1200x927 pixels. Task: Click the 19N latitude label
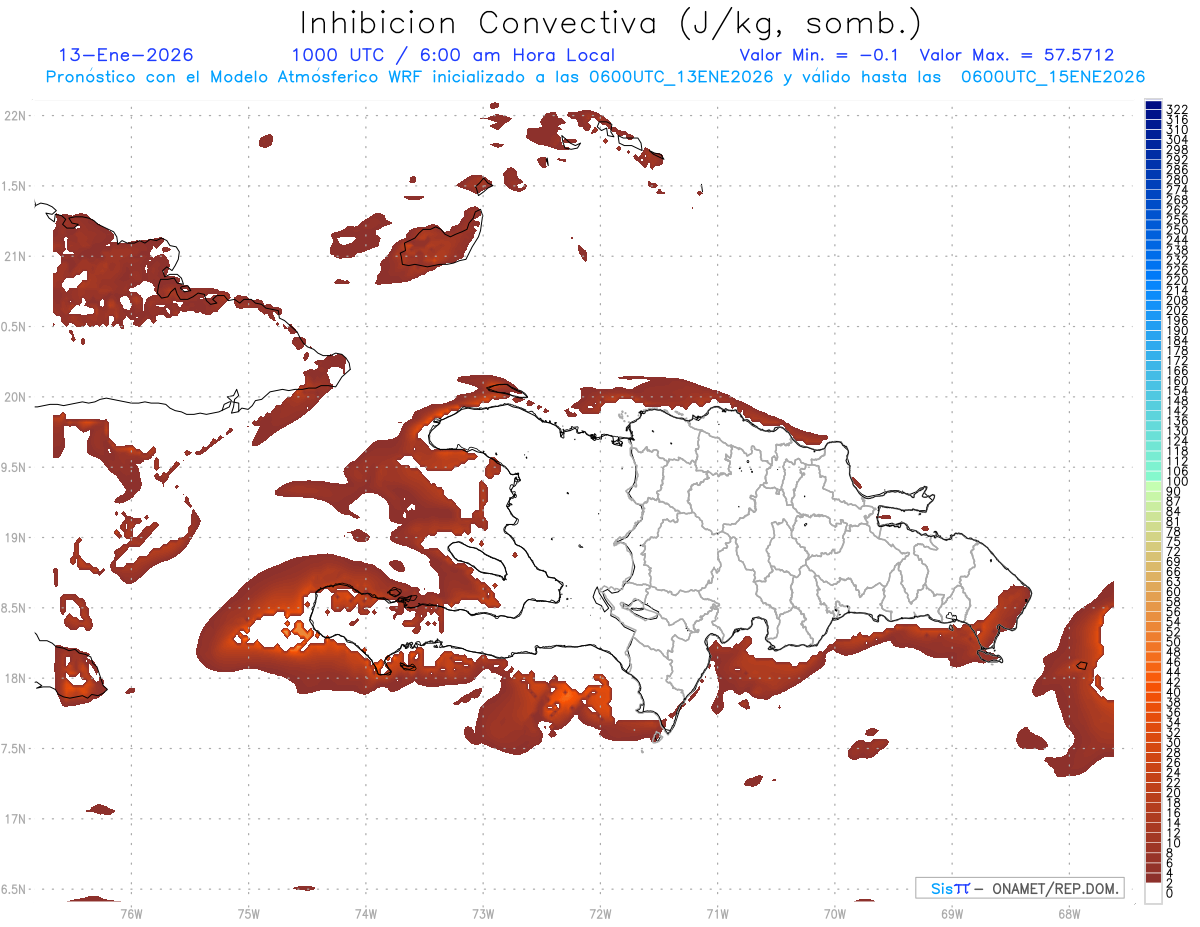(x=15, y=537)
